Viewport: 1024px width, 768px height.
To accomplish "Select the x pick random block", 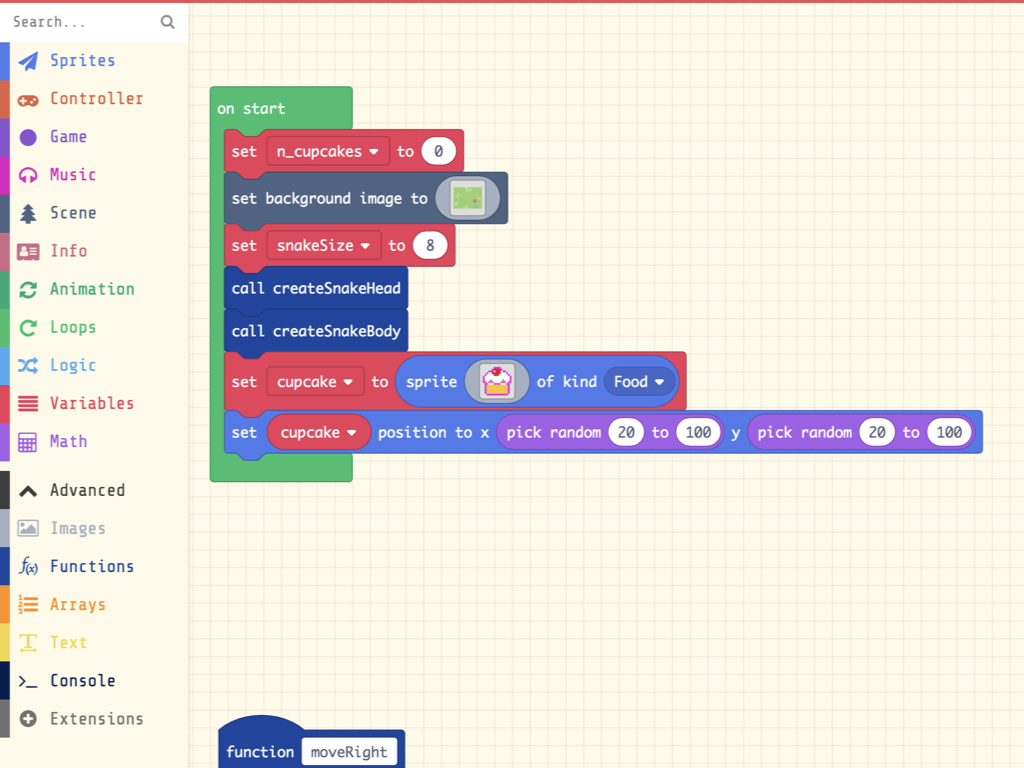I will point(554,432).
